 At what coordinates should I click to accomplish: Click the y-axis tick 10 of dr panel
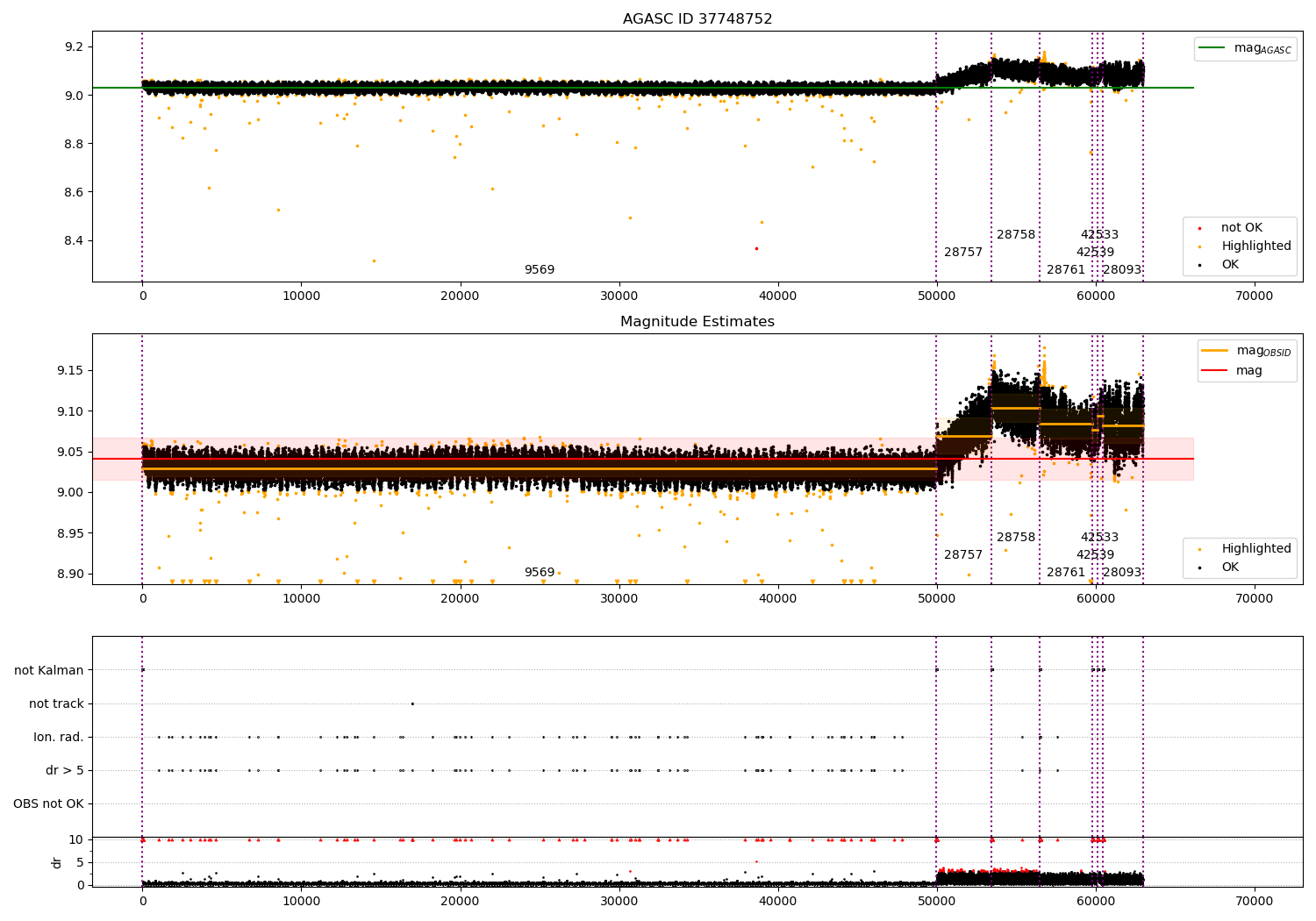point(76,839)
